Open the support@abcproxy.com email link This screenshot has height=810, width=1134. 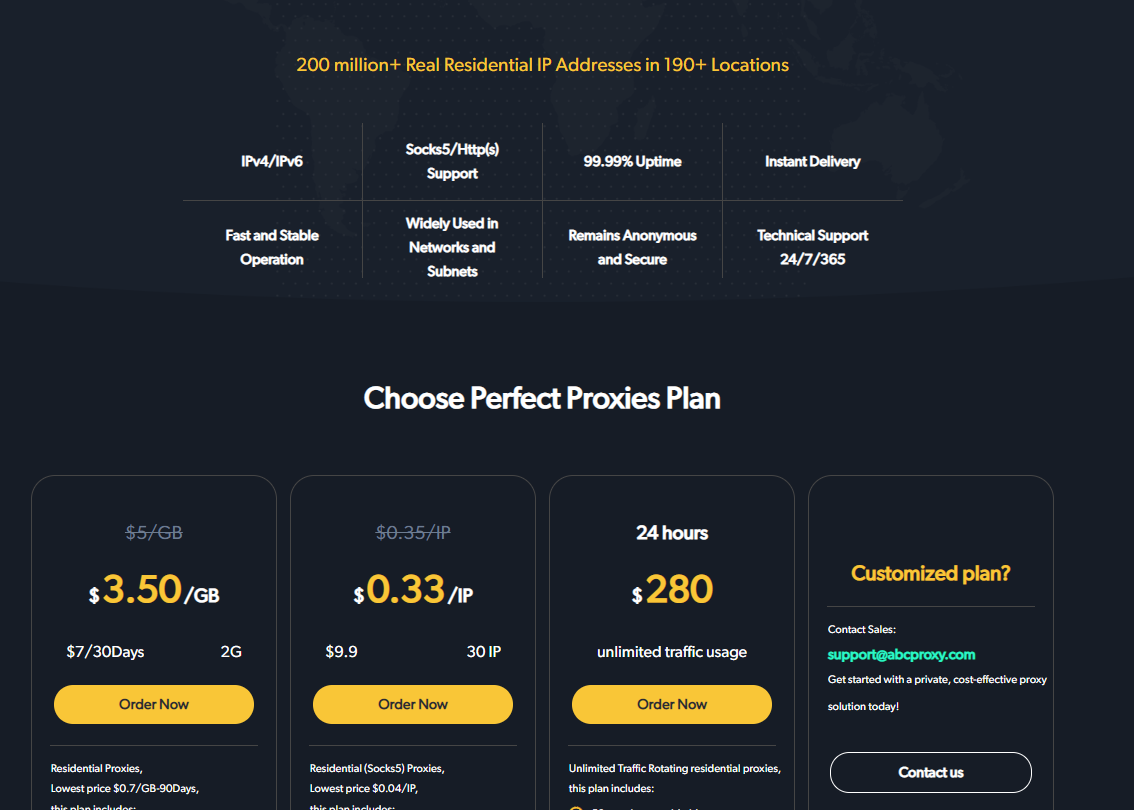click(901, 655)
